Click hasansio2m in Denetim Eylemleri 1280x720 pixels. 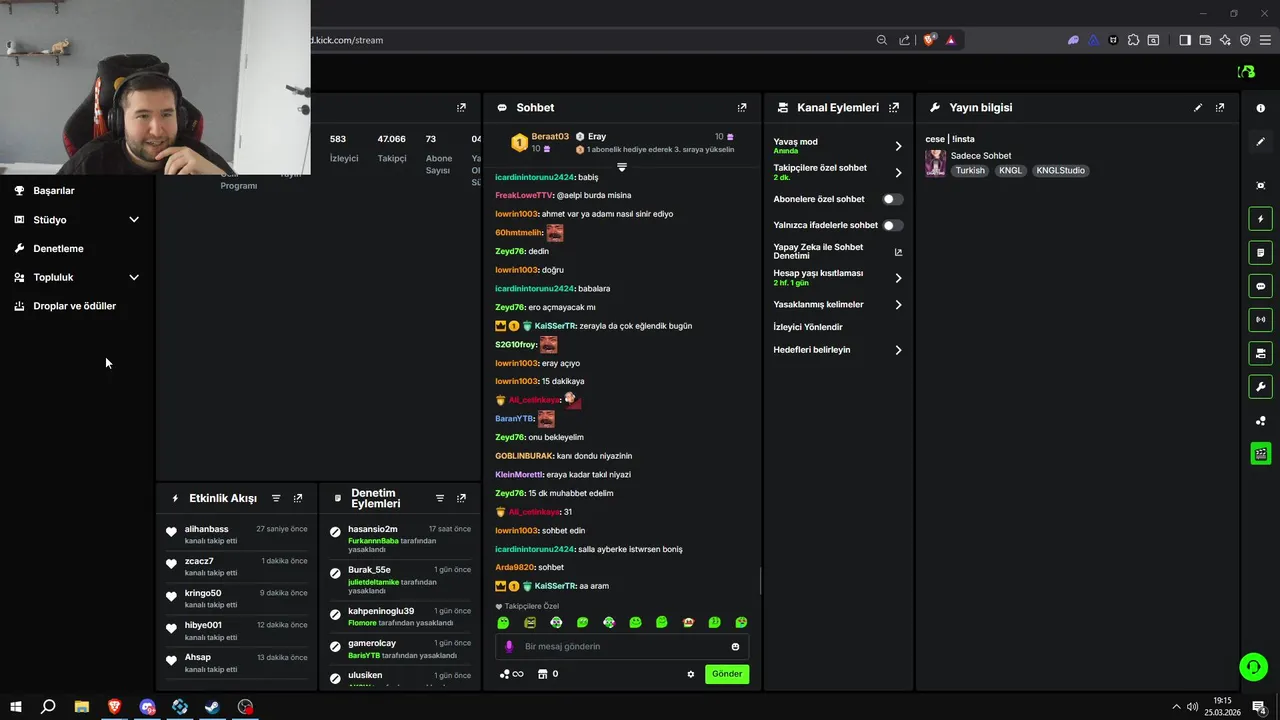coord(373,529)
